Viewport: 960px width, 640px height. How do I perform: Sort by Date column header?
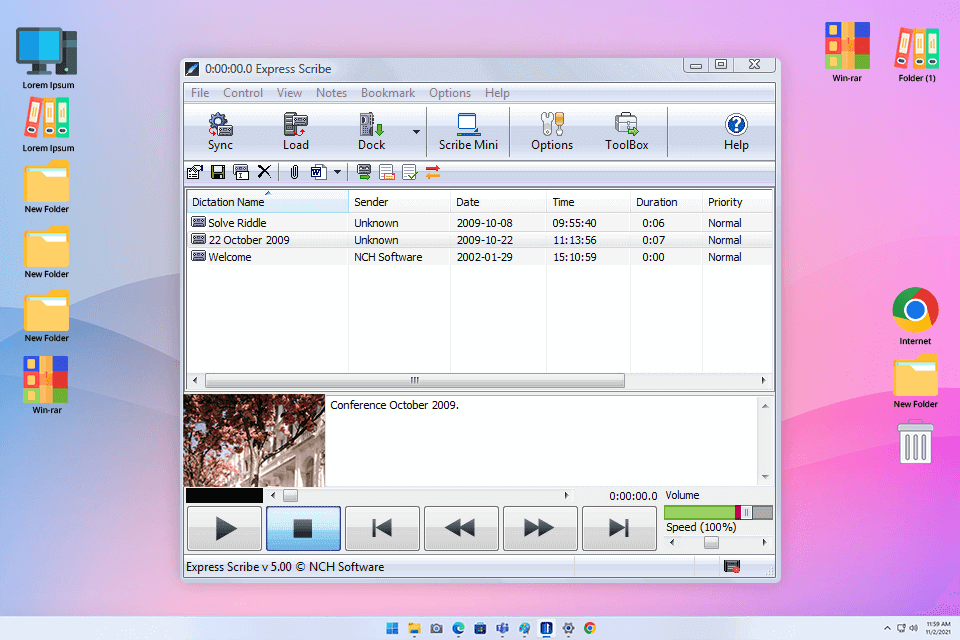498,201
